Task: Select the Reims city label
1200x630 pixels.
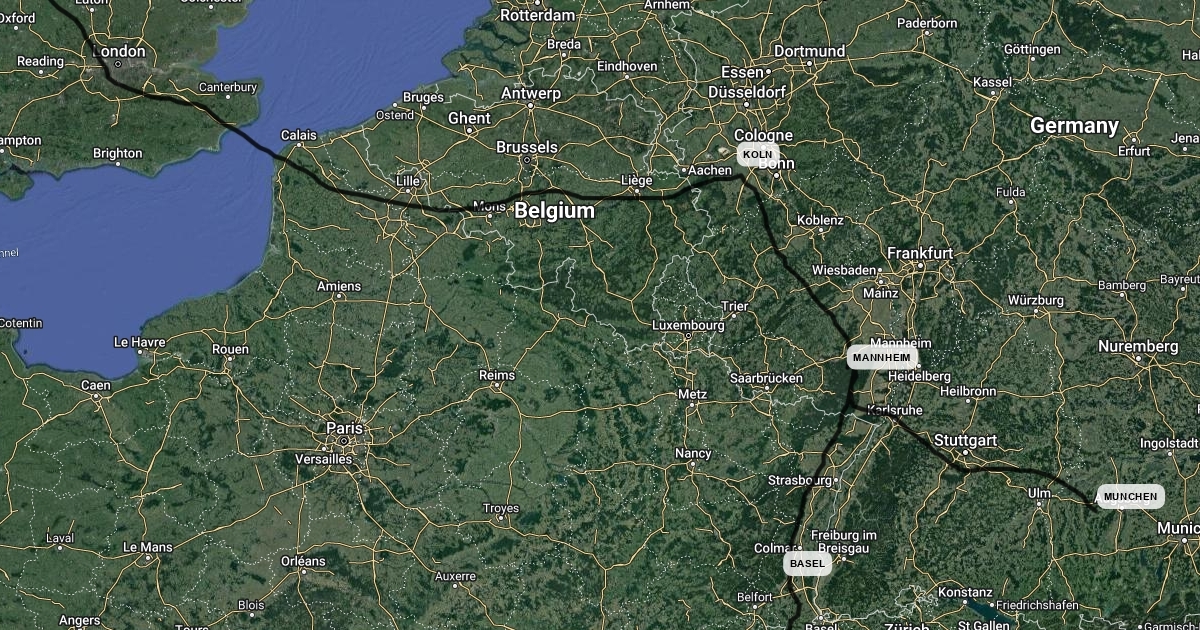Action: 497,375
